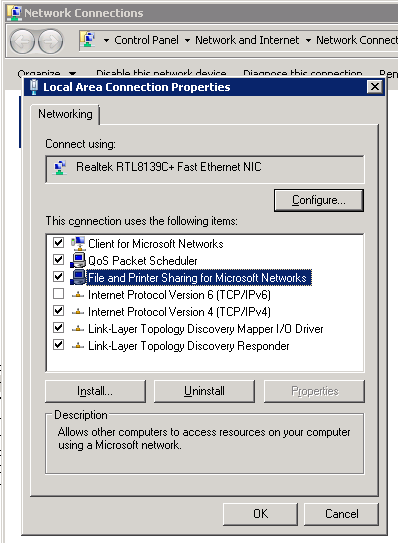Enable the Internet Protocol Version 6 checkbox
398x543 pixels.
coord(59,294)
